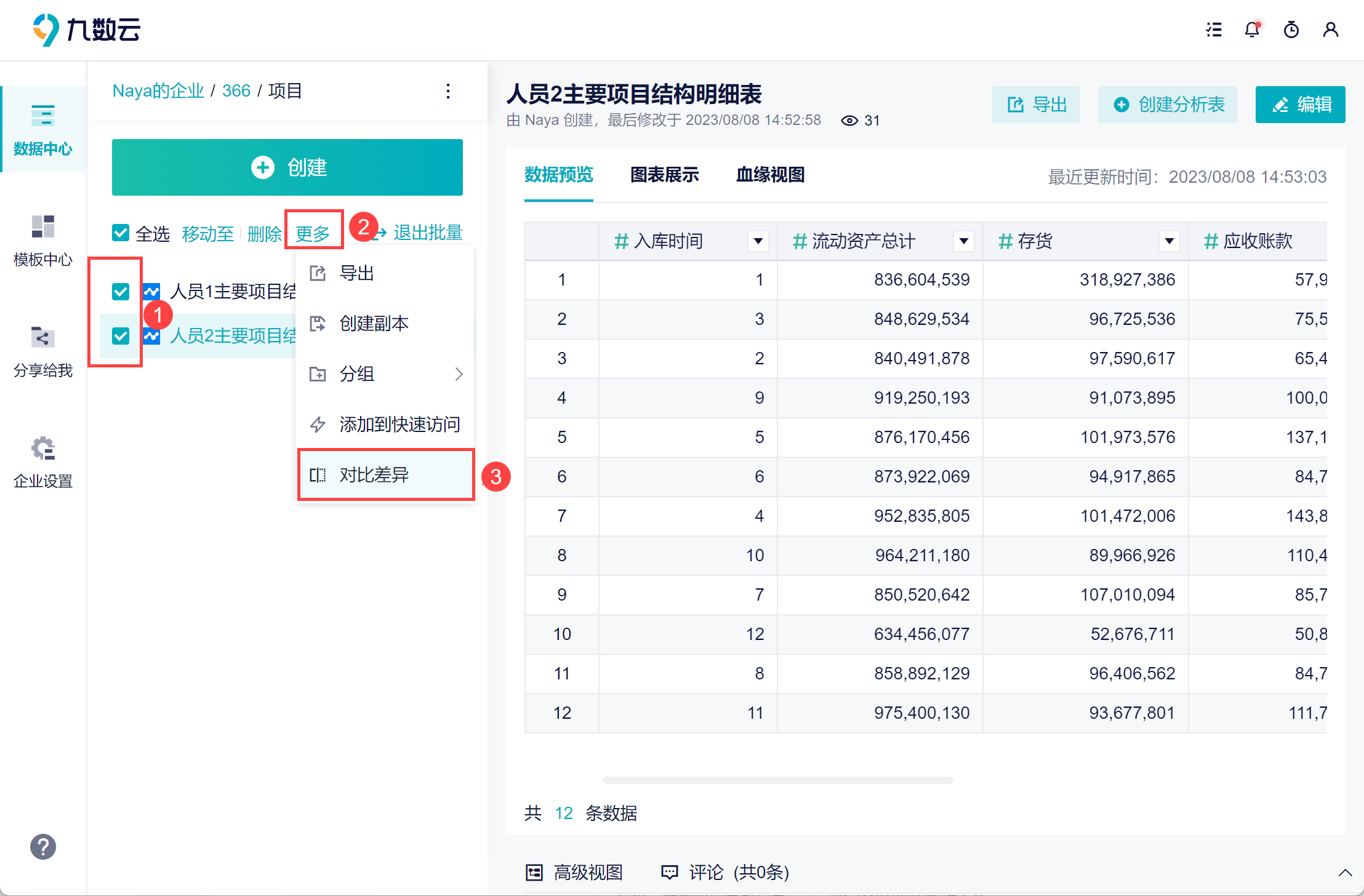Click the cell 836,604,539
This screenshot has width=1364, height=896.
(x=880, y=280)
